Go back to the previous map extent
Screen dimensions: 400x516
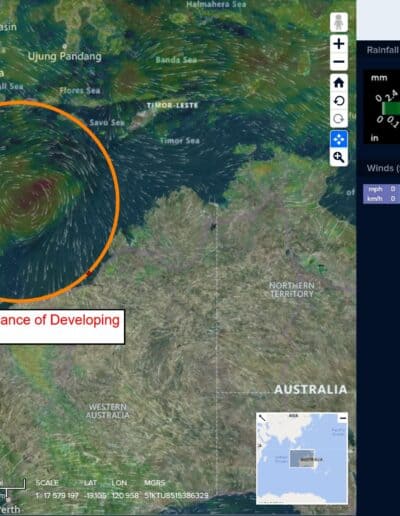coord(339,101)
